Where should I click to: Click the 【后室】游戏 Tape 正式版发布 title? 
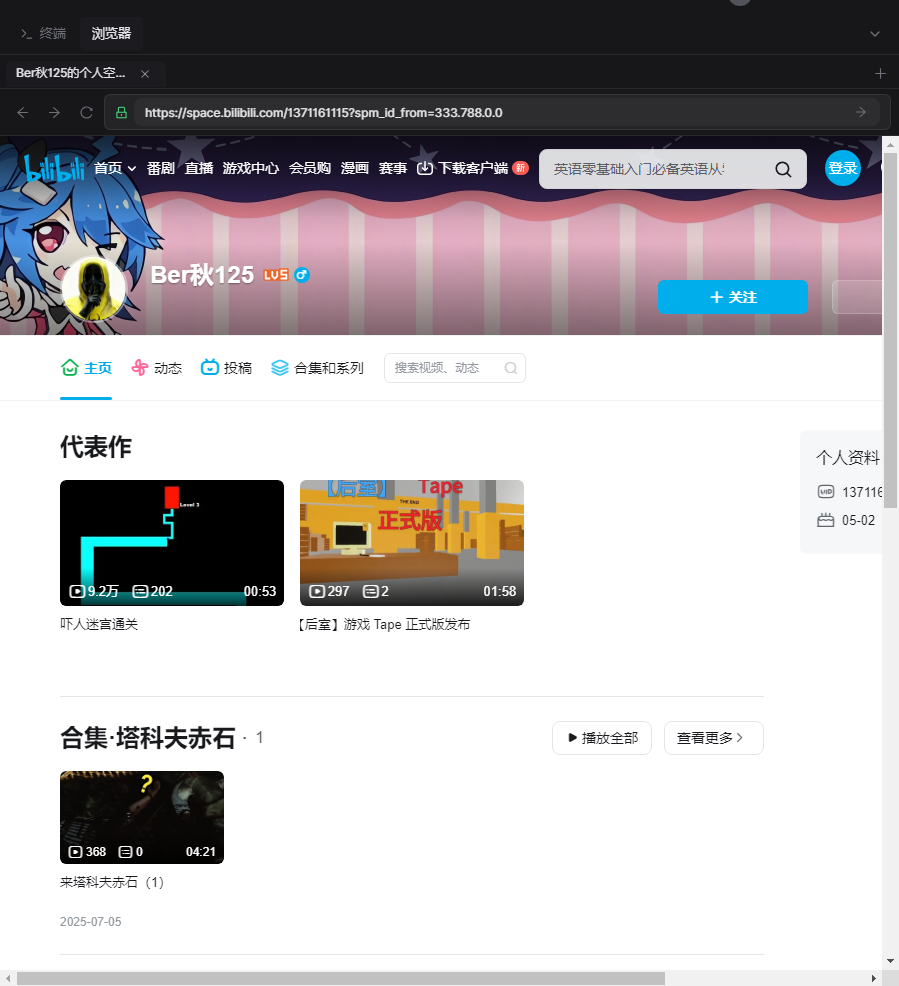tap(384, 624)
